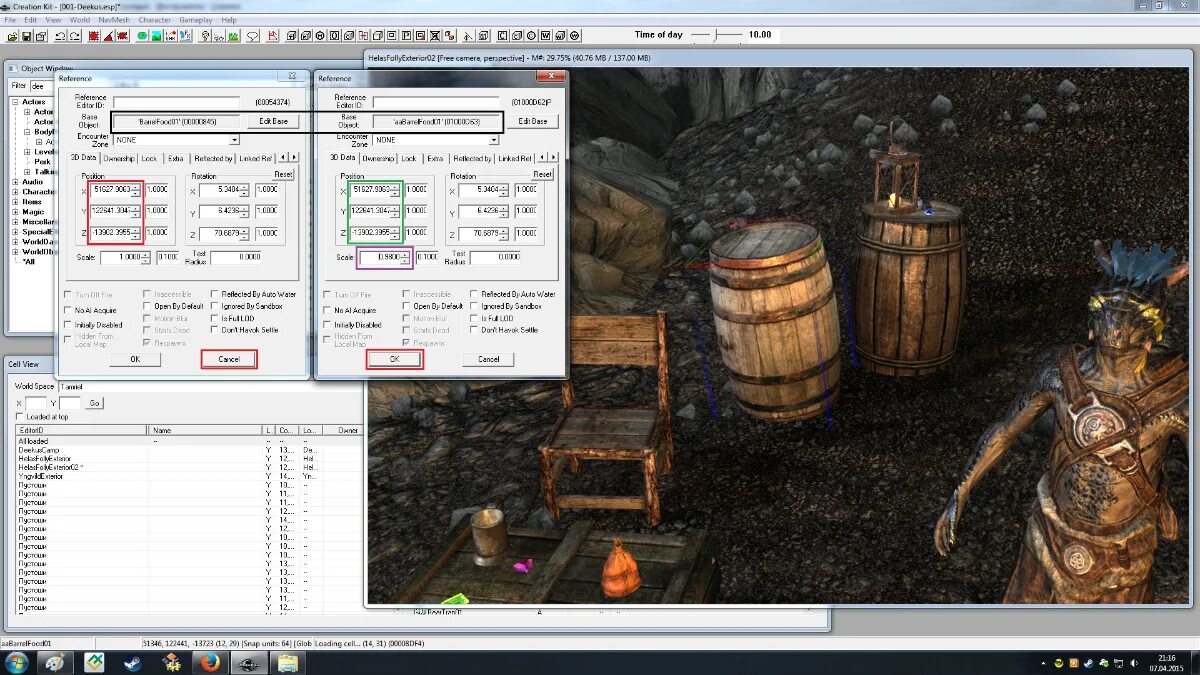Screen dimensions: 1200x675
Task: Launch Steam from the taskbar
Action: [131, 662]
